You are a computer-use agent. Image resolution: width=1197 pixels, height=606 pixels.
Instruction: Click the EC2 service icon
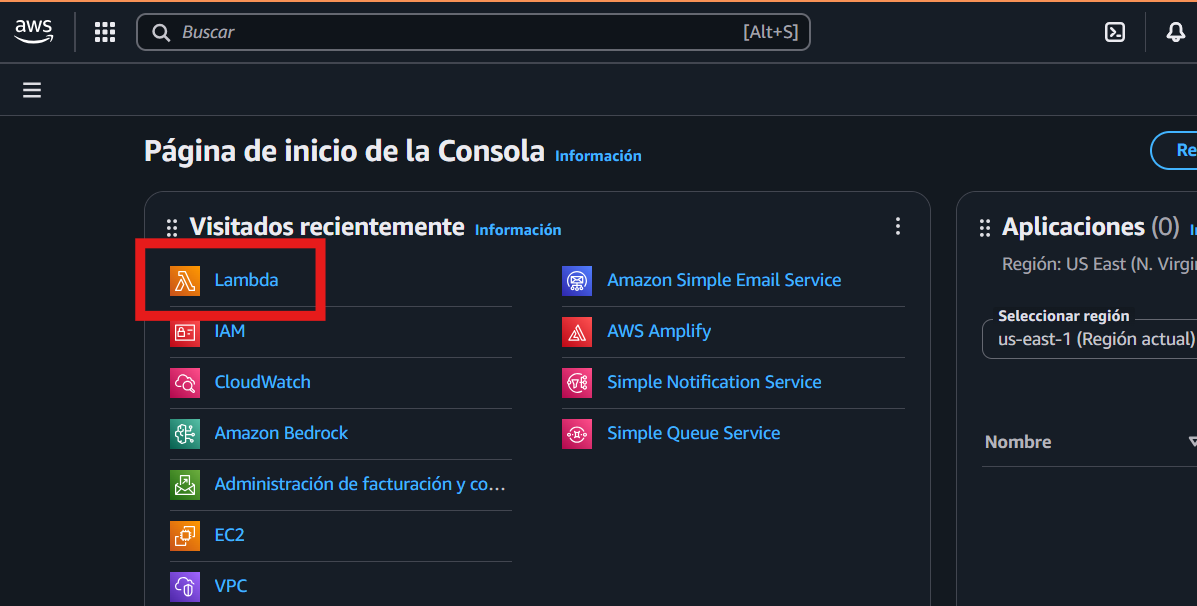pyautogui.click(x=185, y=535)
